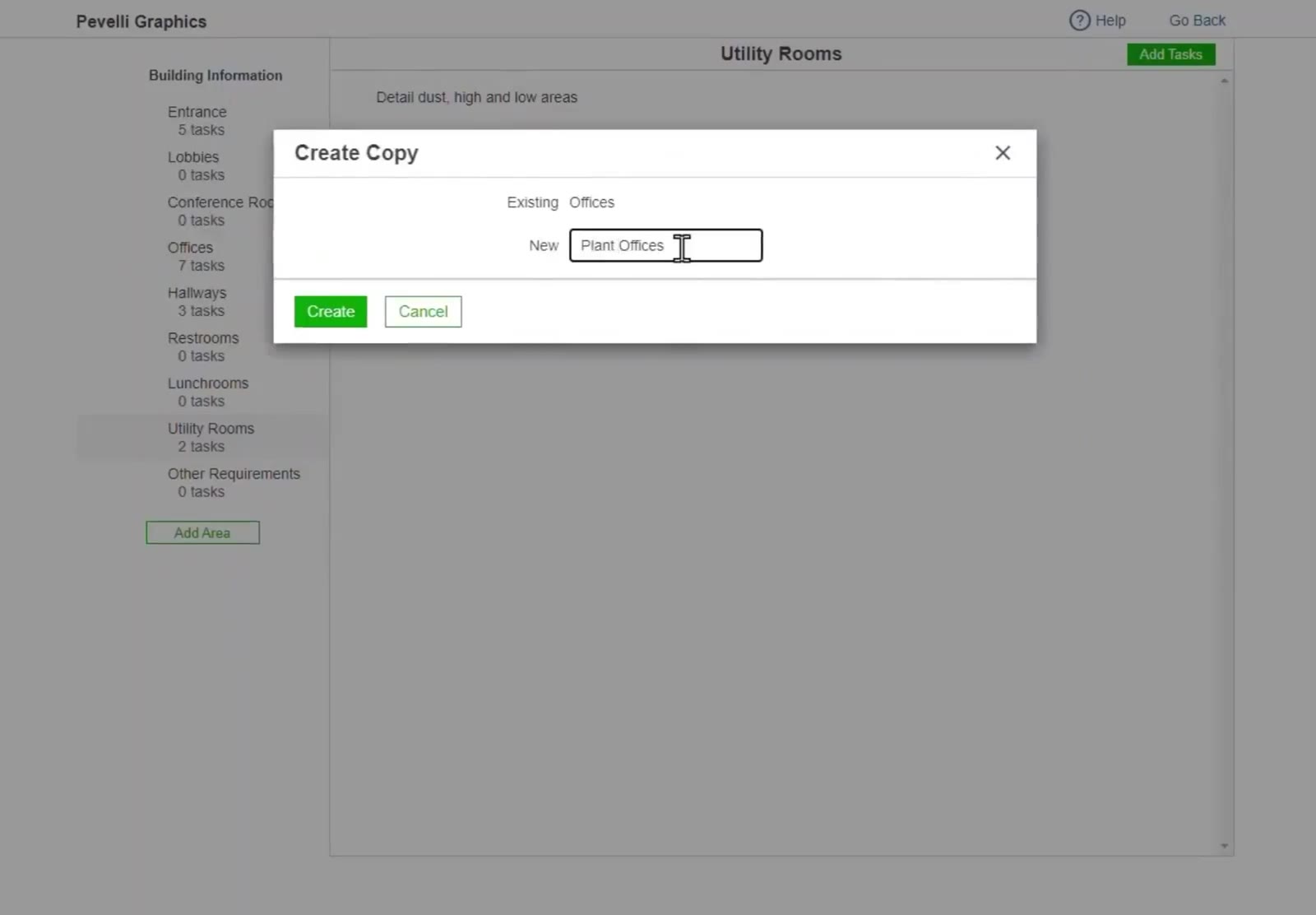Cancel the Create Copy dialog
The width and height of the screenshot is (1316, 915).
423,312
